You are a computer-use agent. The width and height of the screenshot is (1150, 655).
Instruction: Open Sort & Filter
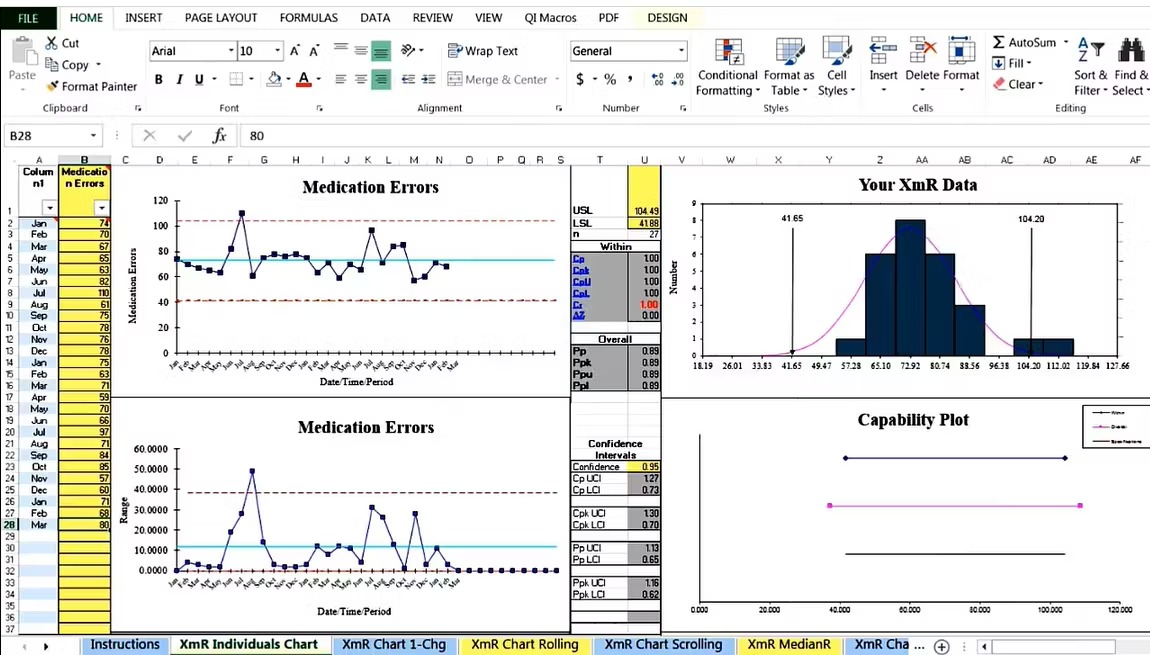[x=1091, y=67]
